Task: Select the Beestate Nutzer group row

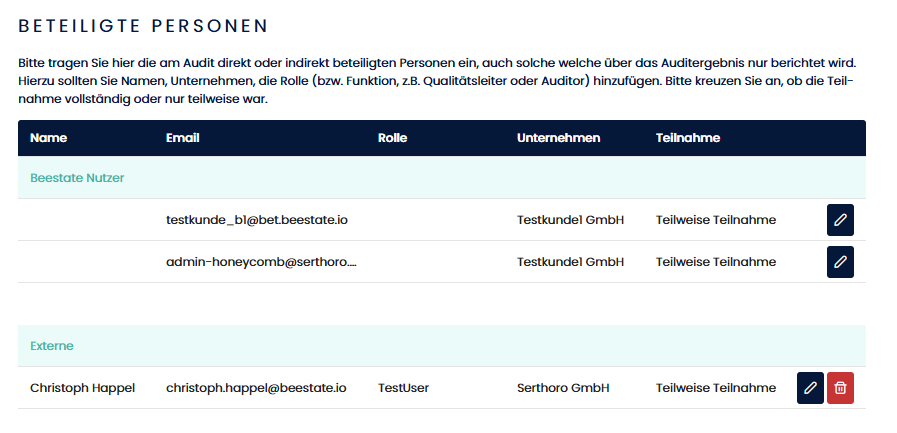Action: [x=77, y=178]
